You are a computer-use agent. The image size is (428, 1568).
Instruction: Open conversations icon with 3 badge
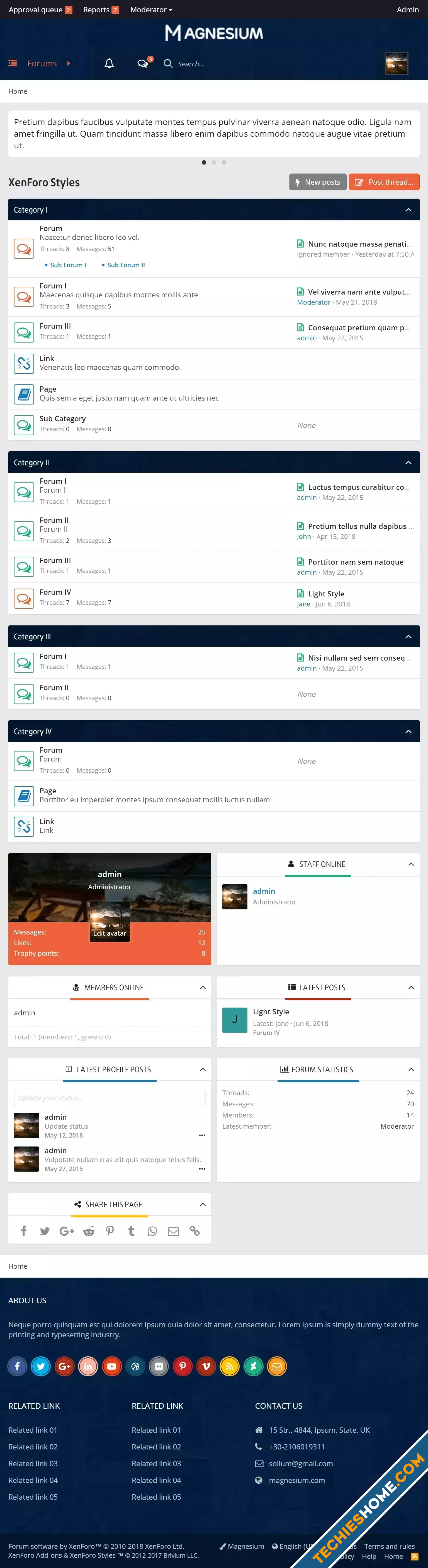143,63
